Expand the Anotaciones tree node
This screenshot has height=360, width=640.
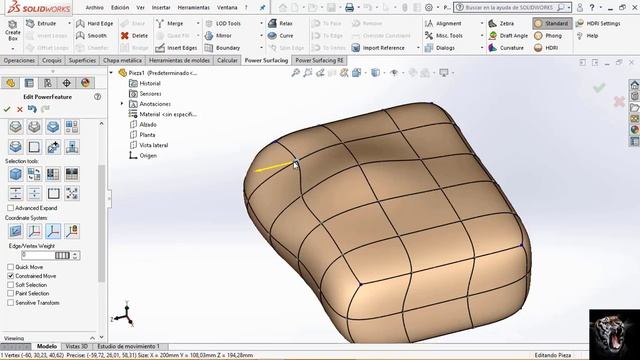pos(122,104)
